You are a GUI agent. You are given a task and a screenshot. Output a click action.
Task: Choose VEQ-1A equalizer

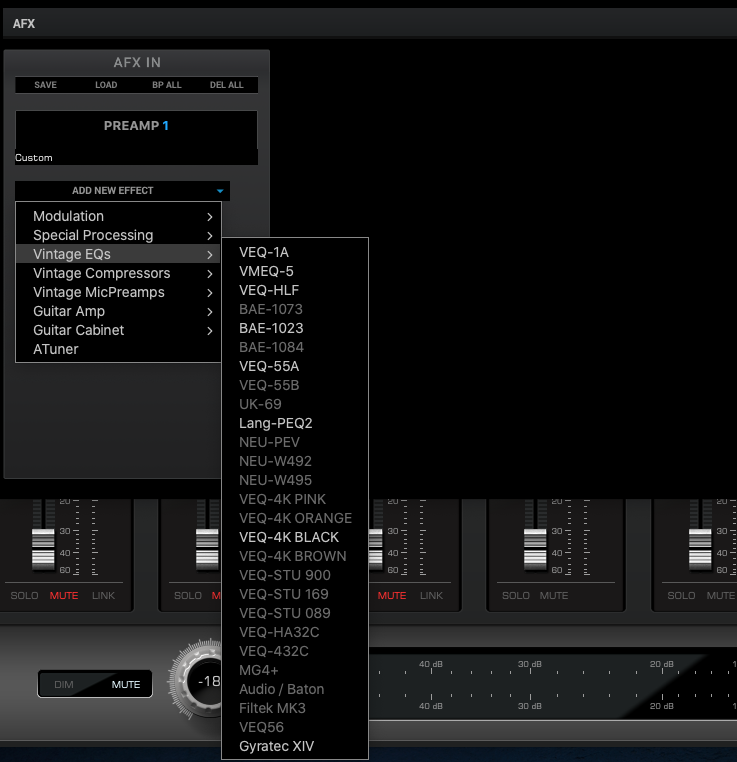[295, 252]
